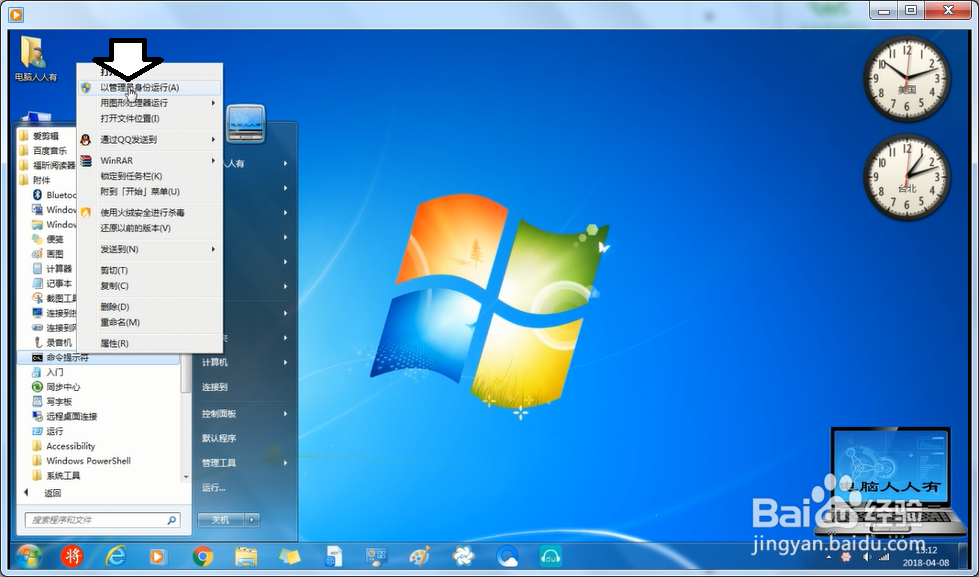
Task: Launch 便笺 from the Start menu
Action: click(x=54, y=239)
